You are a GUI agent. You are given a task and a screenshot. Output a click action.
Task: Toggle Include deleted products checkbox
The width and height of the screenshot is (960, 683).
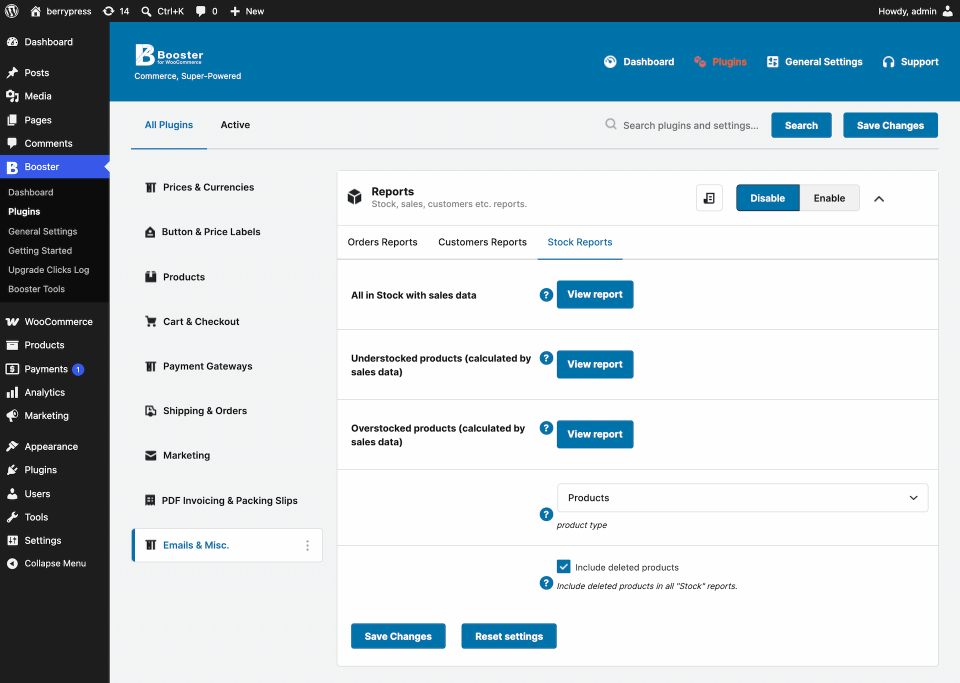(563, 567)
